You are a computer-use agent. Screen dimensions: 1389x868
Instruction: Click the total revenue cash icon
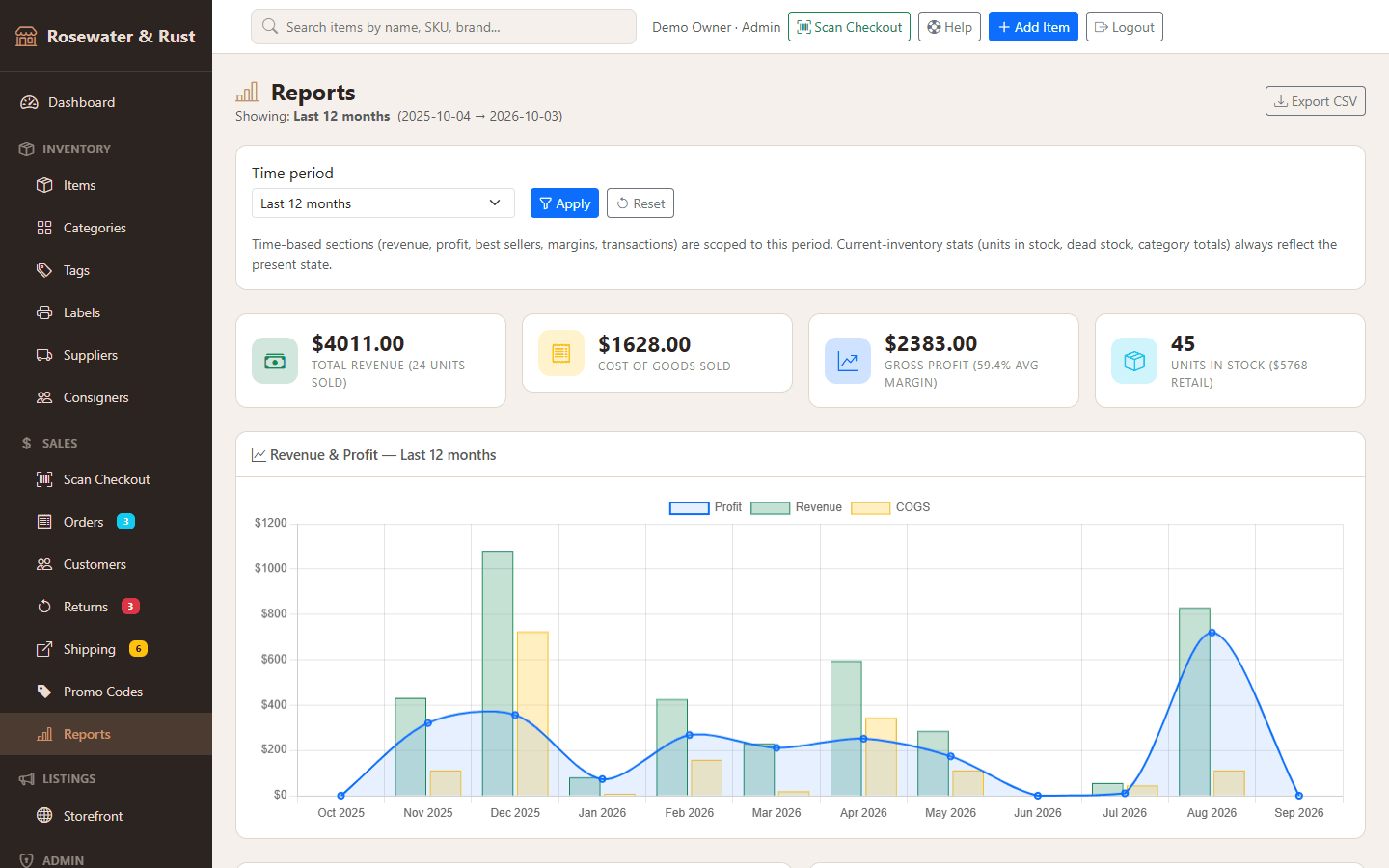point(275,361)
